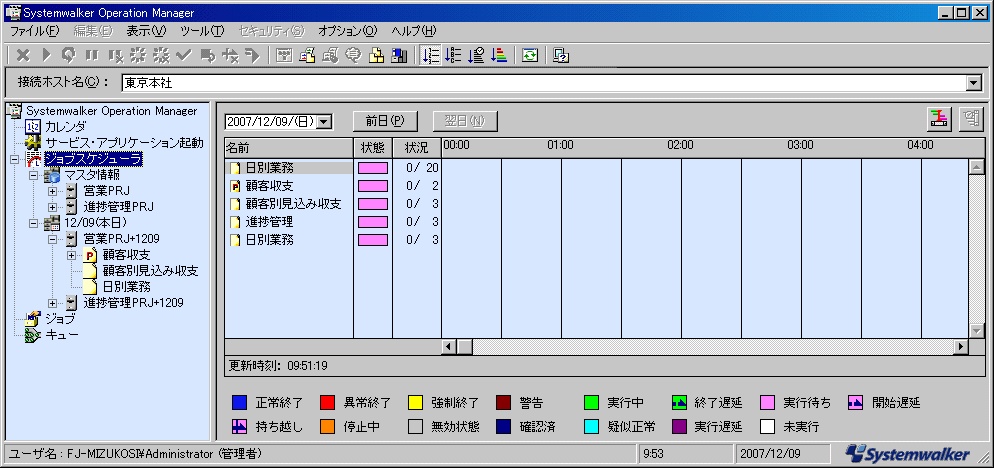This screenshot has height=468, width=994.
Task: Select カレンダ calendar tree node
Action: pyautogui.click(x=65, y=127)
